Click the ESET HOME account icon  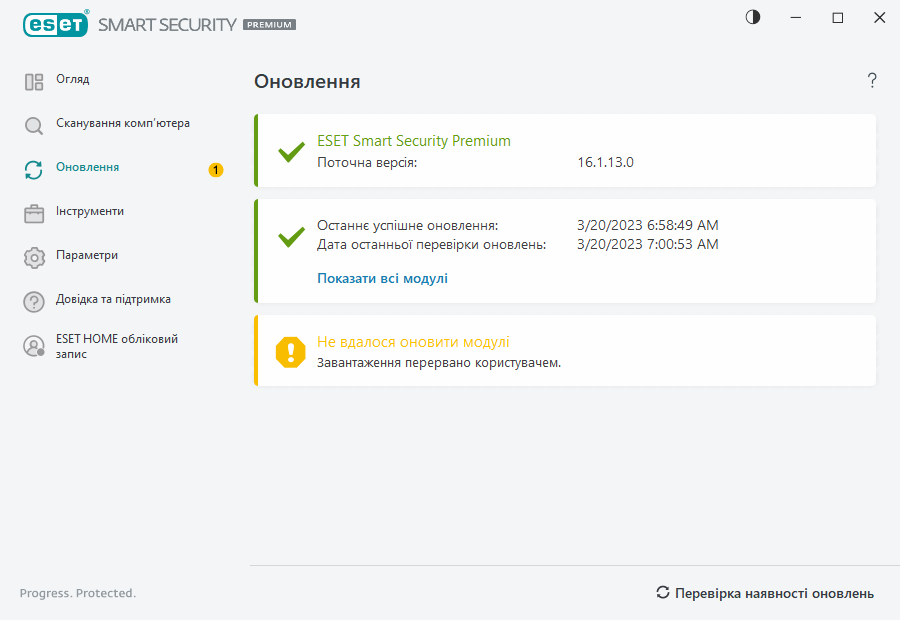[34, 346]
